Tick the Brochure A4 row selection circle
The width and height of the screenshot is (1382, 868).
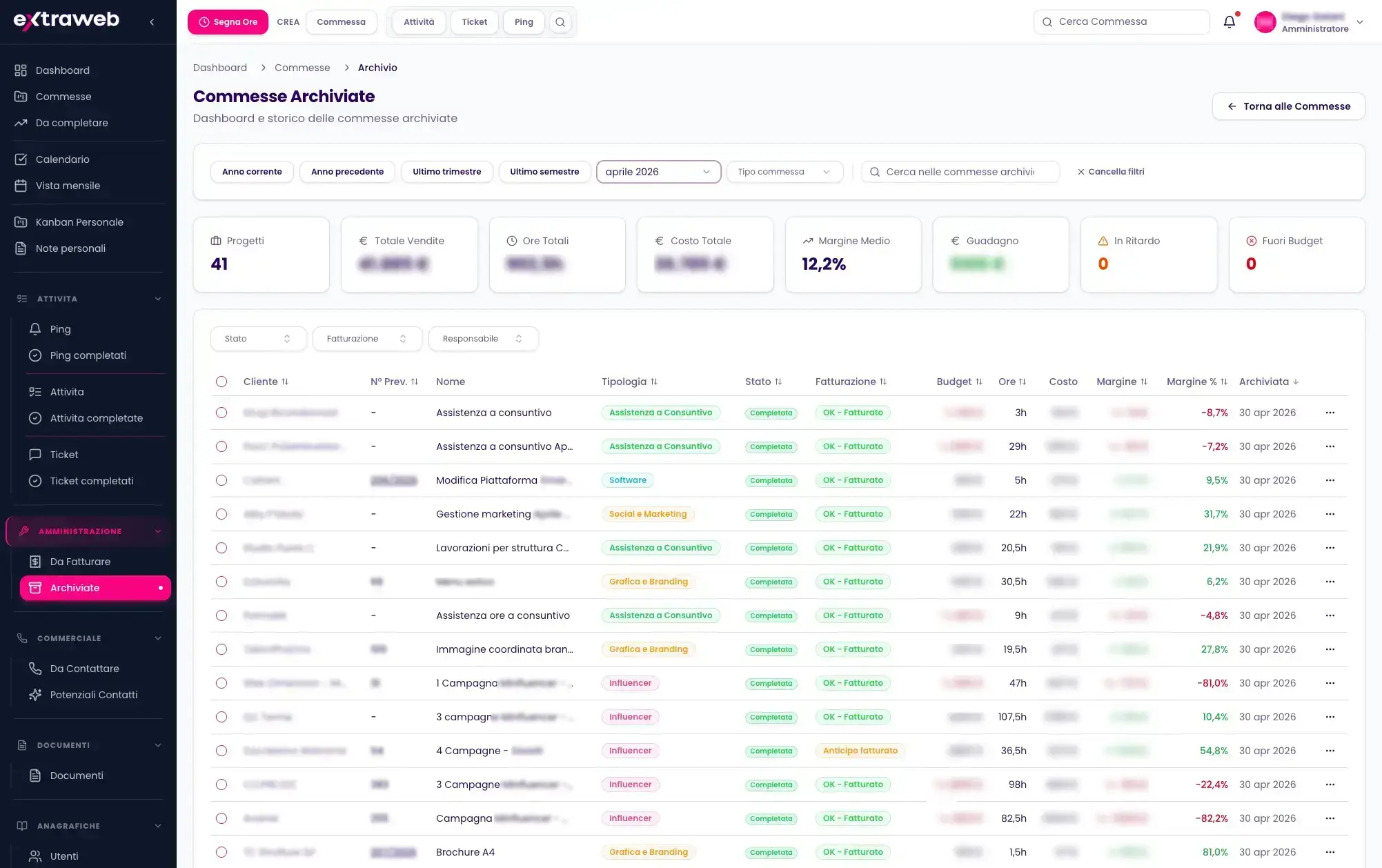221,852
